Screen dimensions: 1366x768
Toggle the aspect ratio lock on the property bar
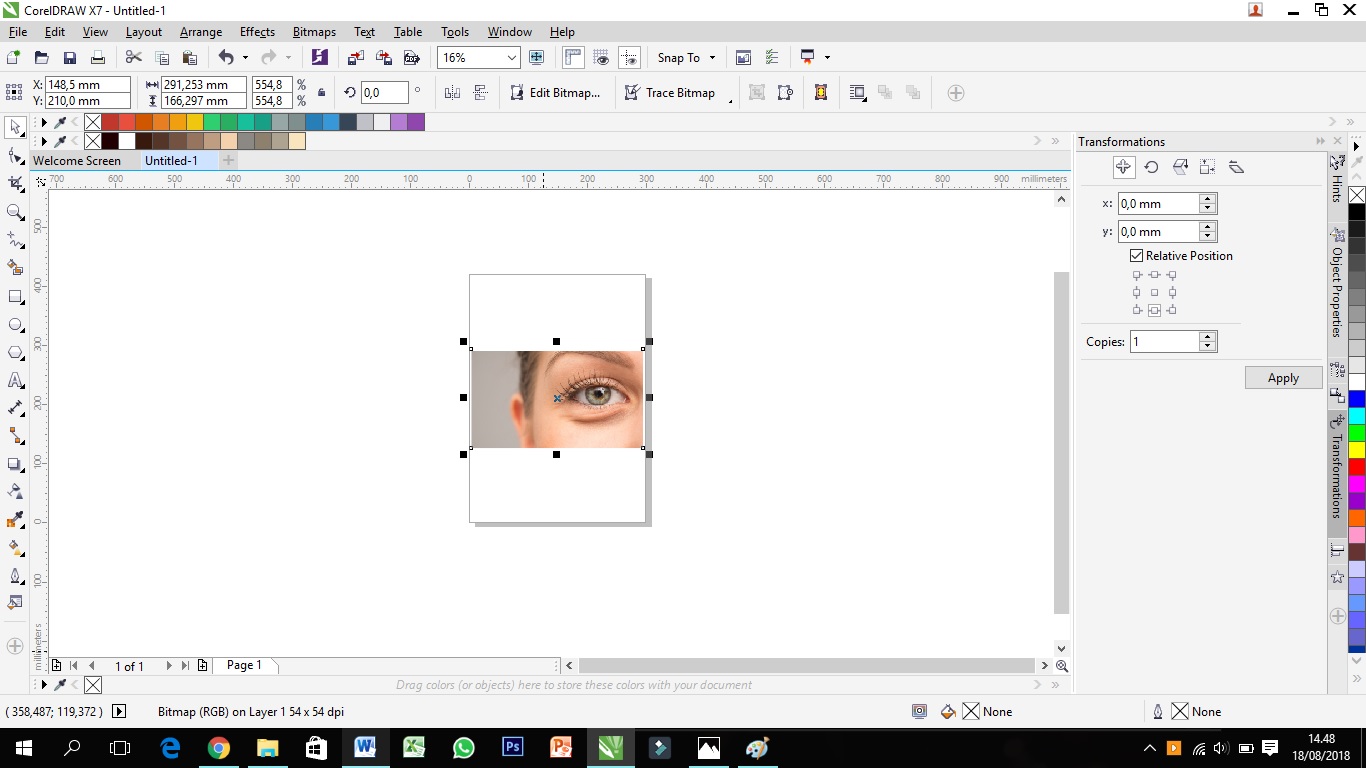click(321, 92)
